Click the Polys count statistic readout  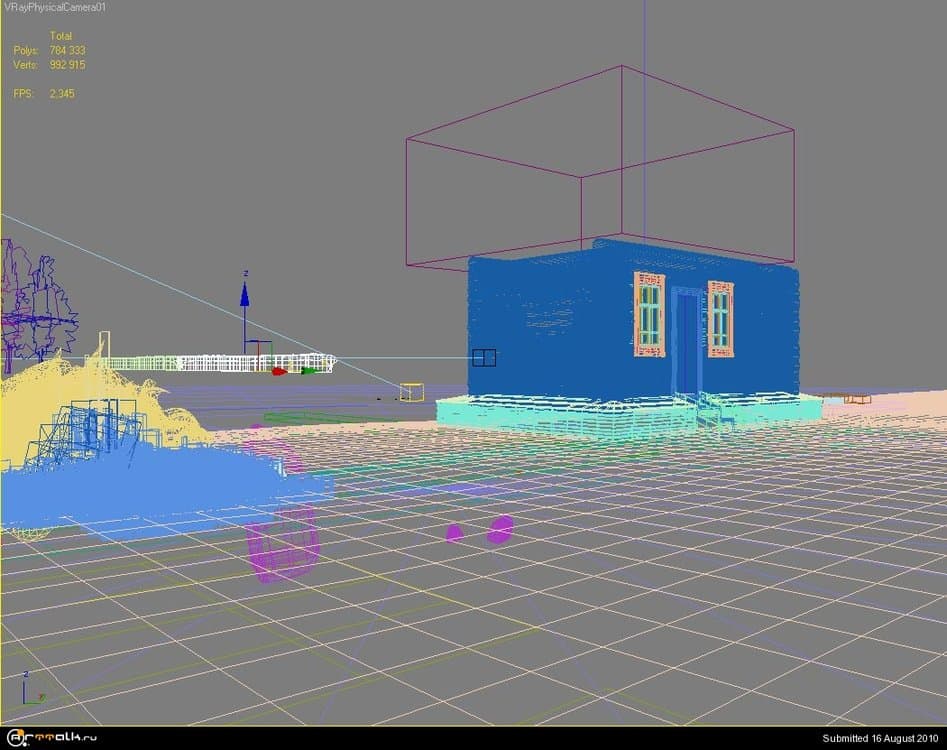point(45,50)
